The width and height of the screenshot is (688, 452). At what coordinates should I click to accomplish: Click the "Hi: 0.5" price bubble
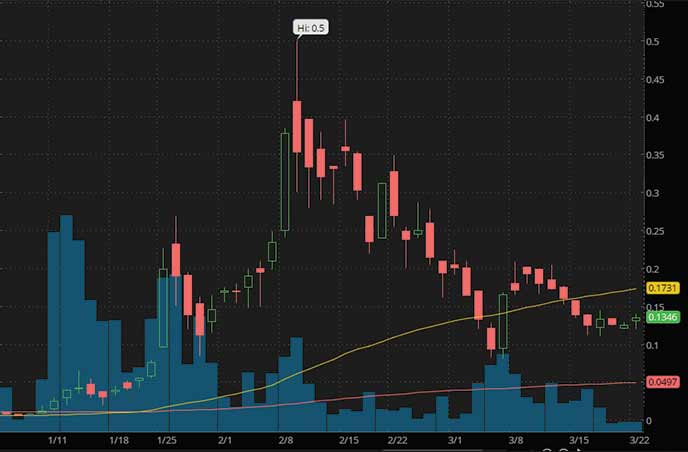311,28
